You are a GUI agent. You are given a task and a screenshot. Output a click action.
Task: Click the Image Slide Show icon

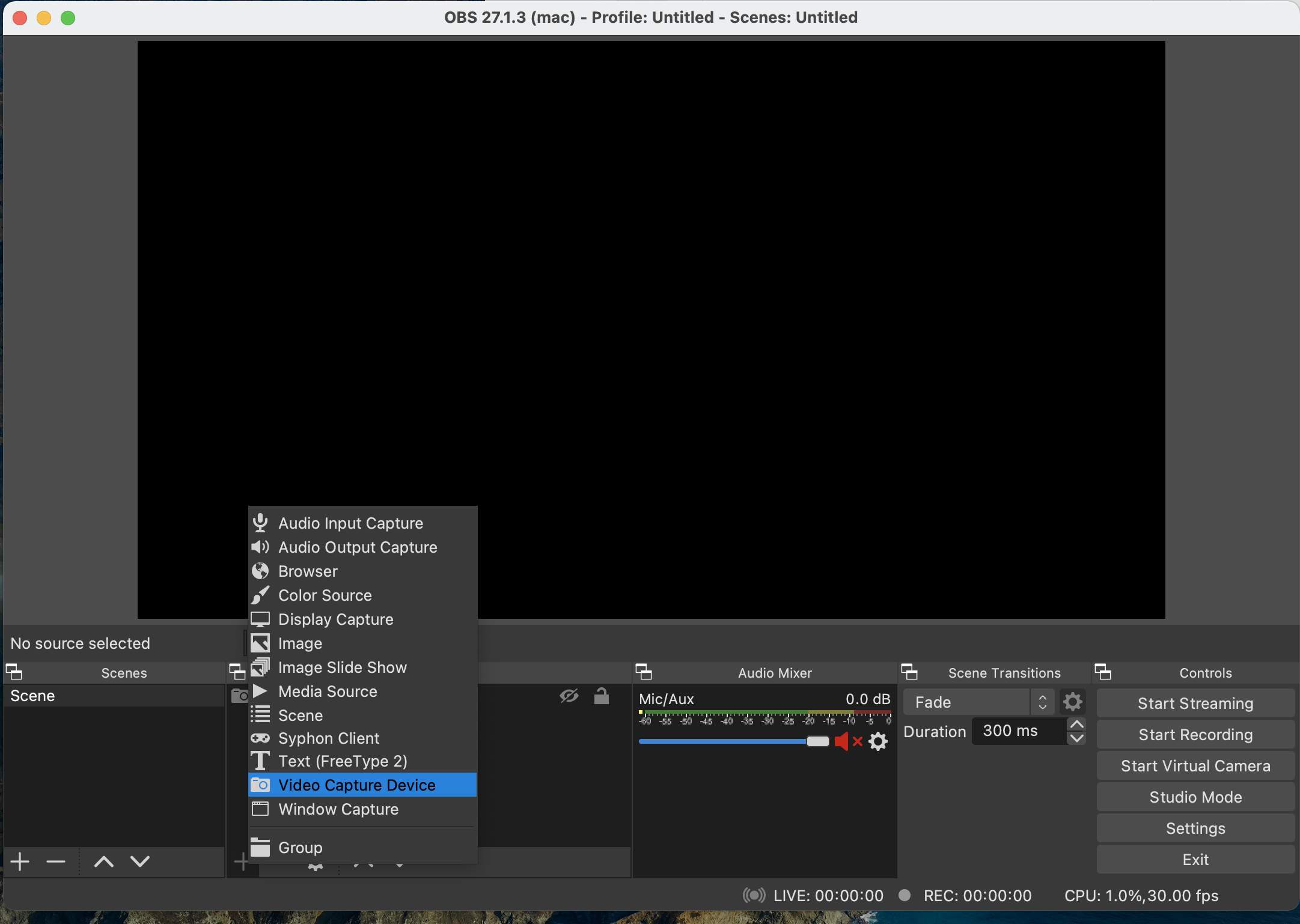click(260, 667)
